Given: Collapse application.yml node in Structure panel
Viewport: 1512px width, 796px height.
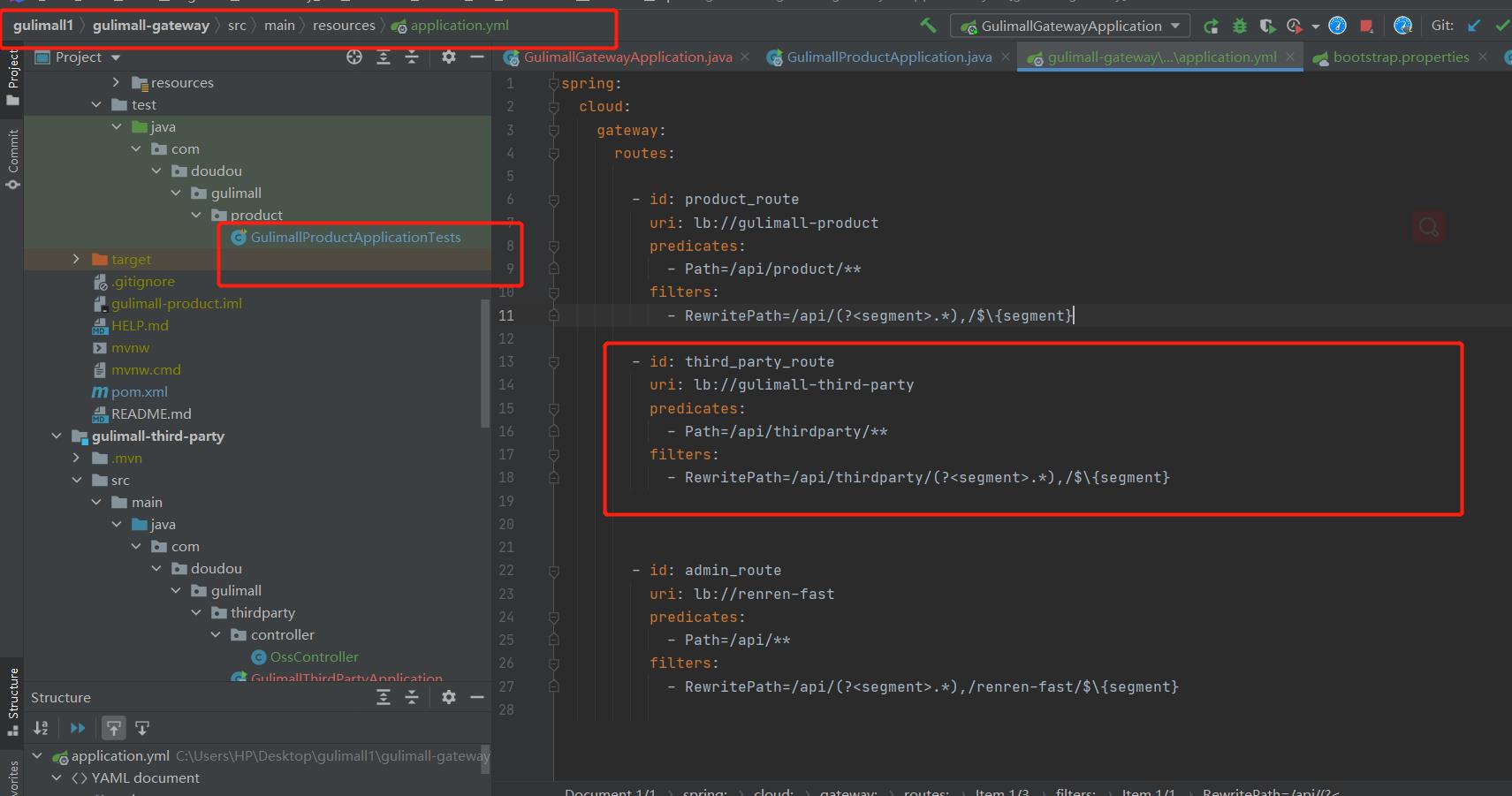Looking at the screenshot, I should [37, 756].
